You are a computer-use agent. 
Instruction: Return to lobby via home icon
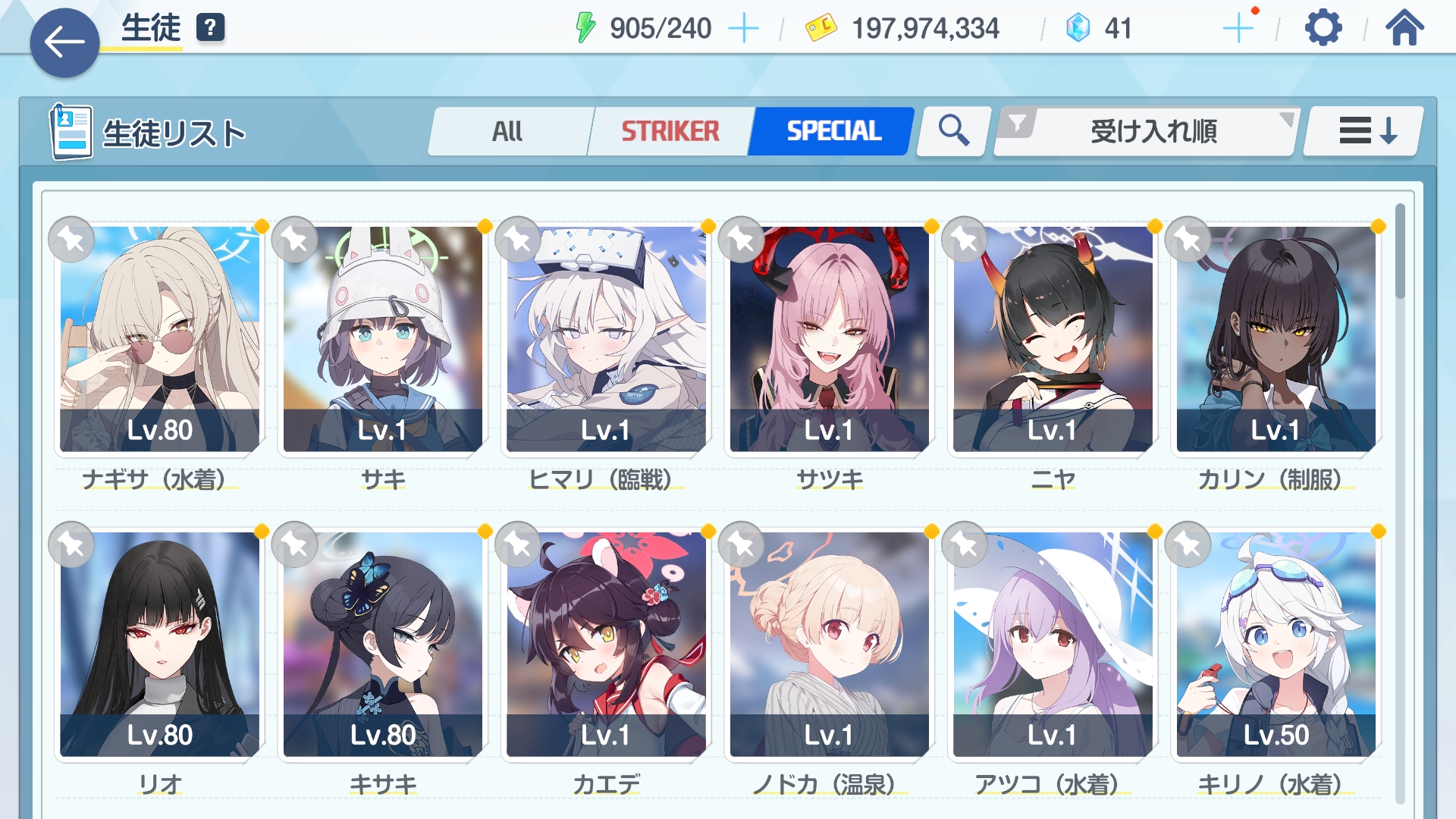(x=1404, y=28)
